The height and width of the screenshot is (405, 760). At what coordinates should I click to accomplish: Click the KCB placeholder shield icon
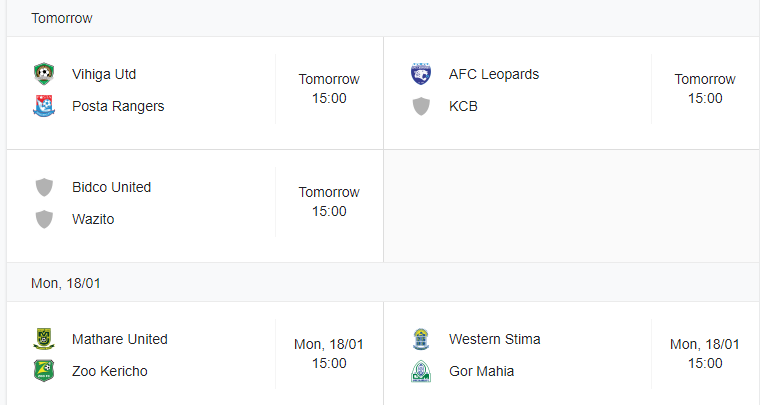tap(421, 106)
